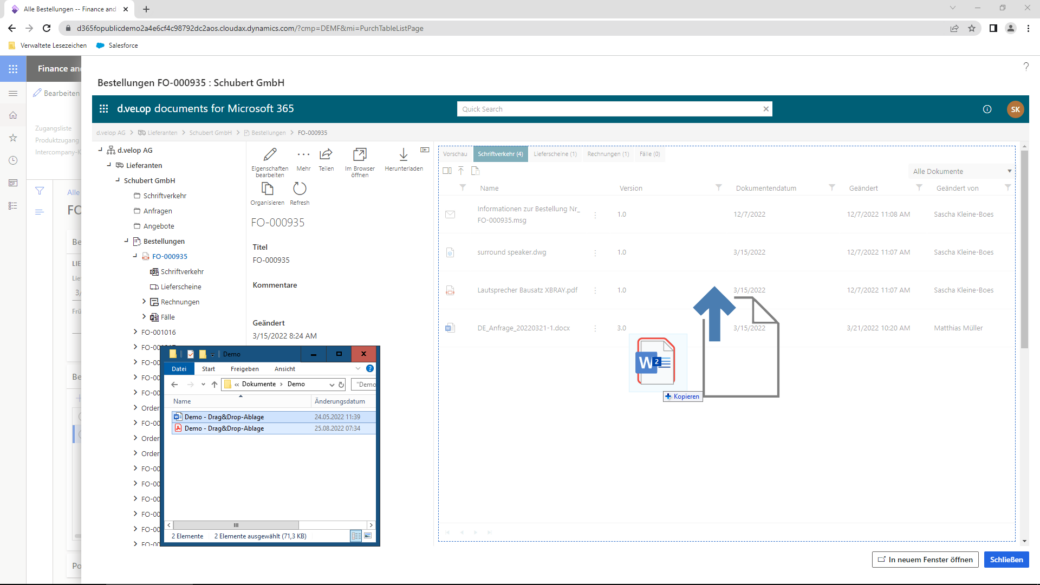
Task: Click the Eigenschaften bearbeiten pencil icon
Action: coord(269,155)
